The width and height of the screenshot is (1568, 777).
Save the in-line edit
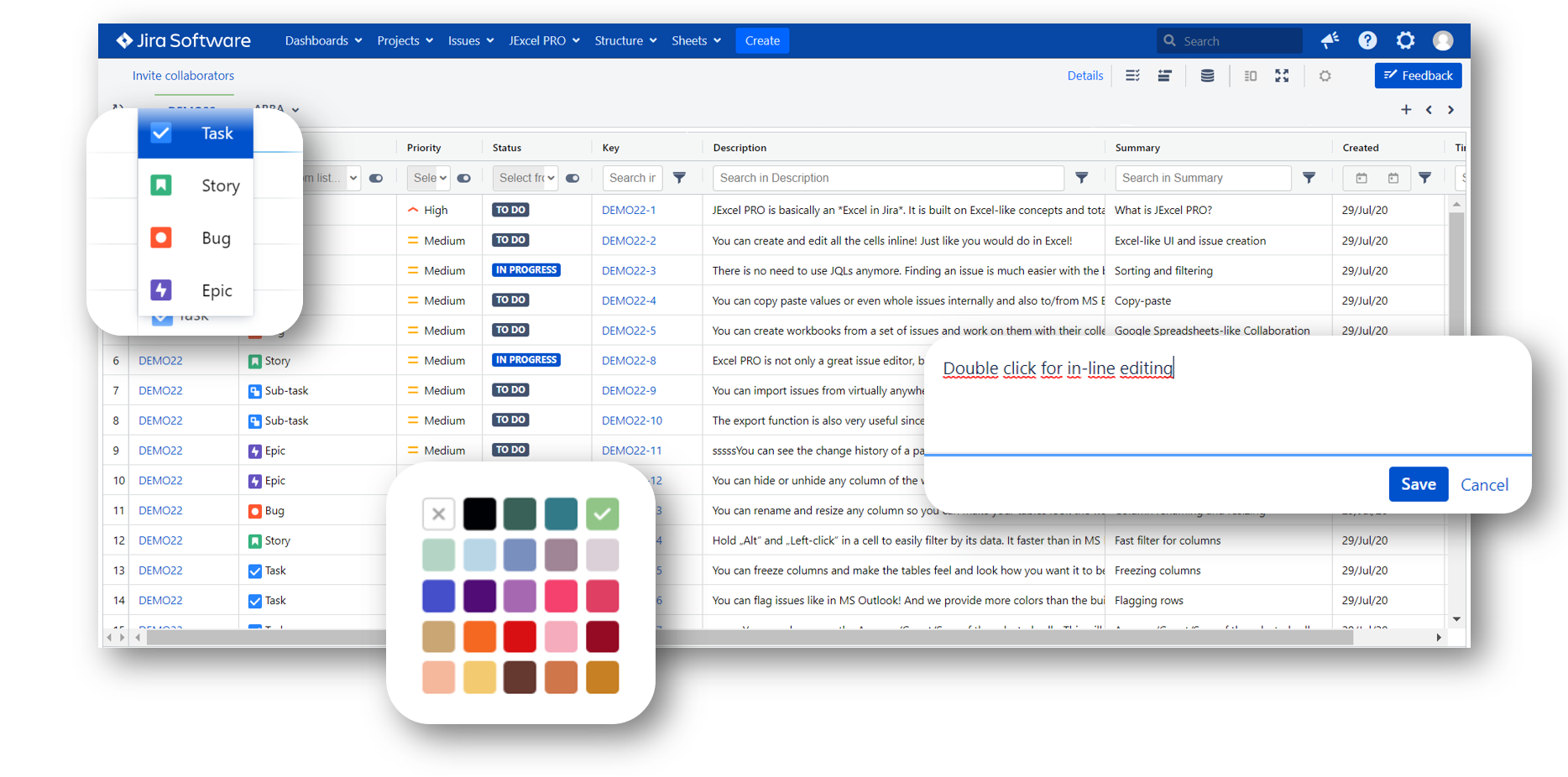[1419, 484]
